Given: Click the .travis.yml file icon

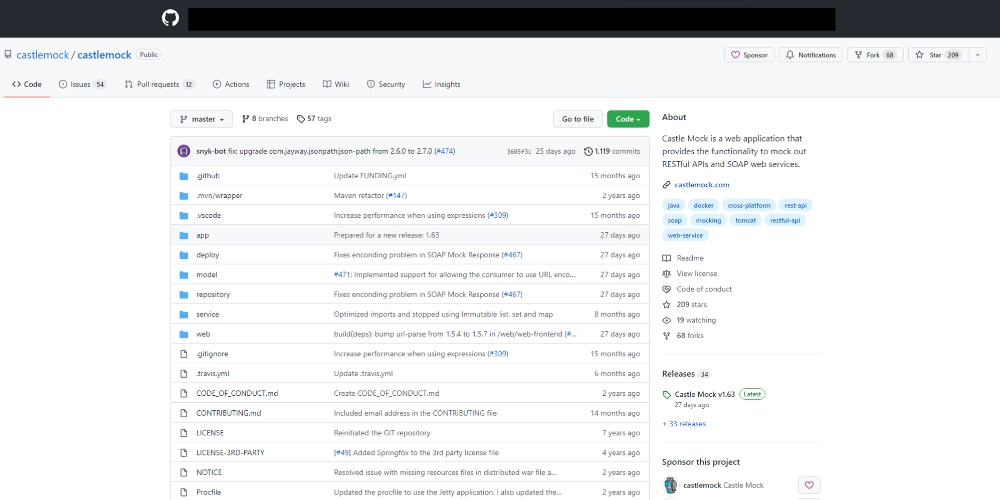Looking at the screenshot, I should tap(184, 374).
